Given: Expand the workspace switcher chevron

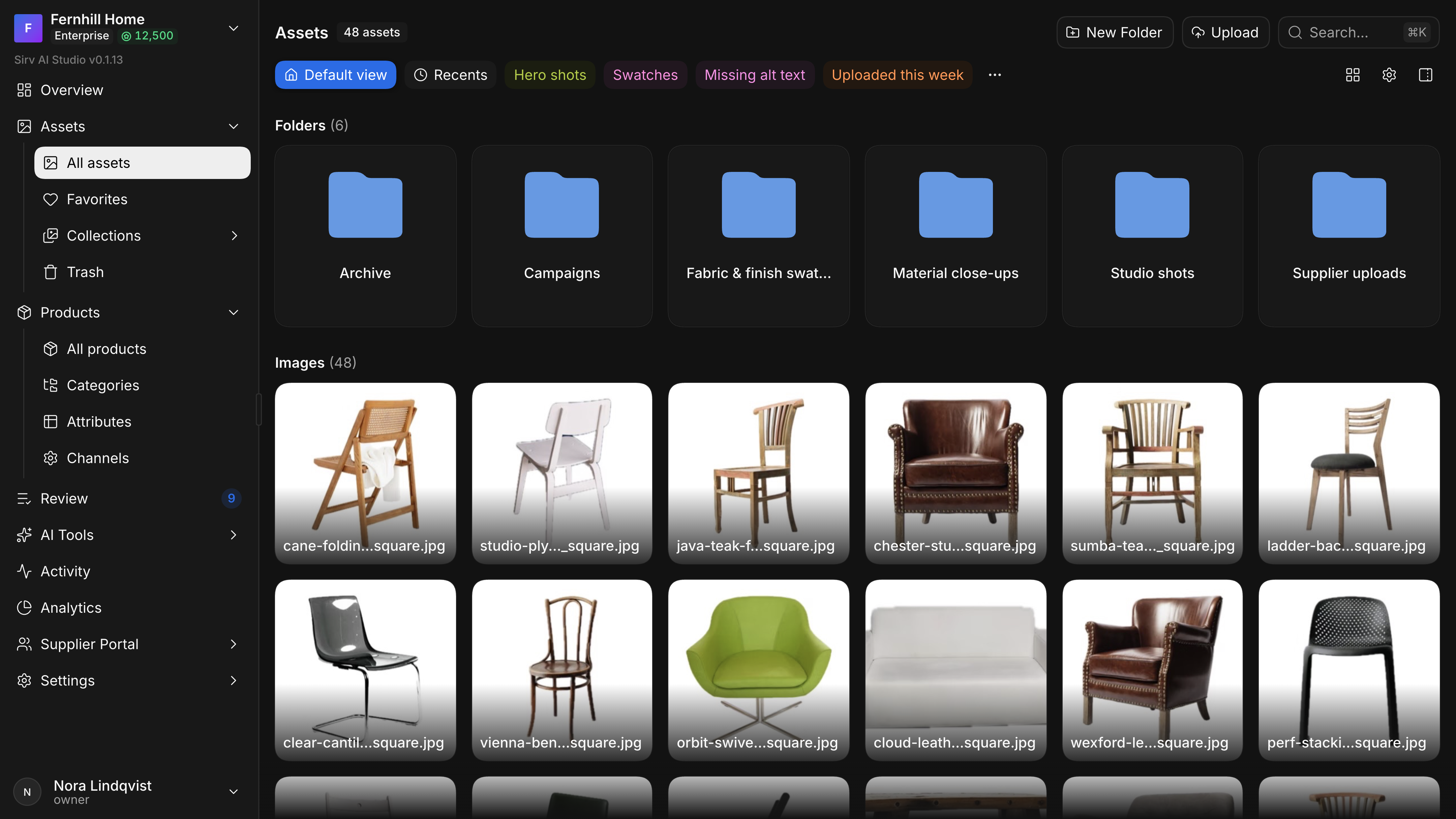Looking at the screenshot, I should click(234, 28).
